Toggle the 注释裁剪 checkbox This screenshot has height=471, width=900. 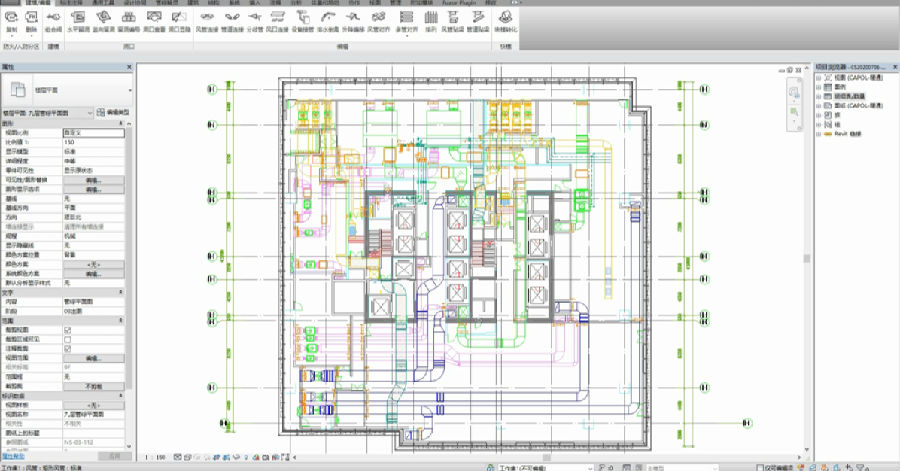[x=67, y=348]
